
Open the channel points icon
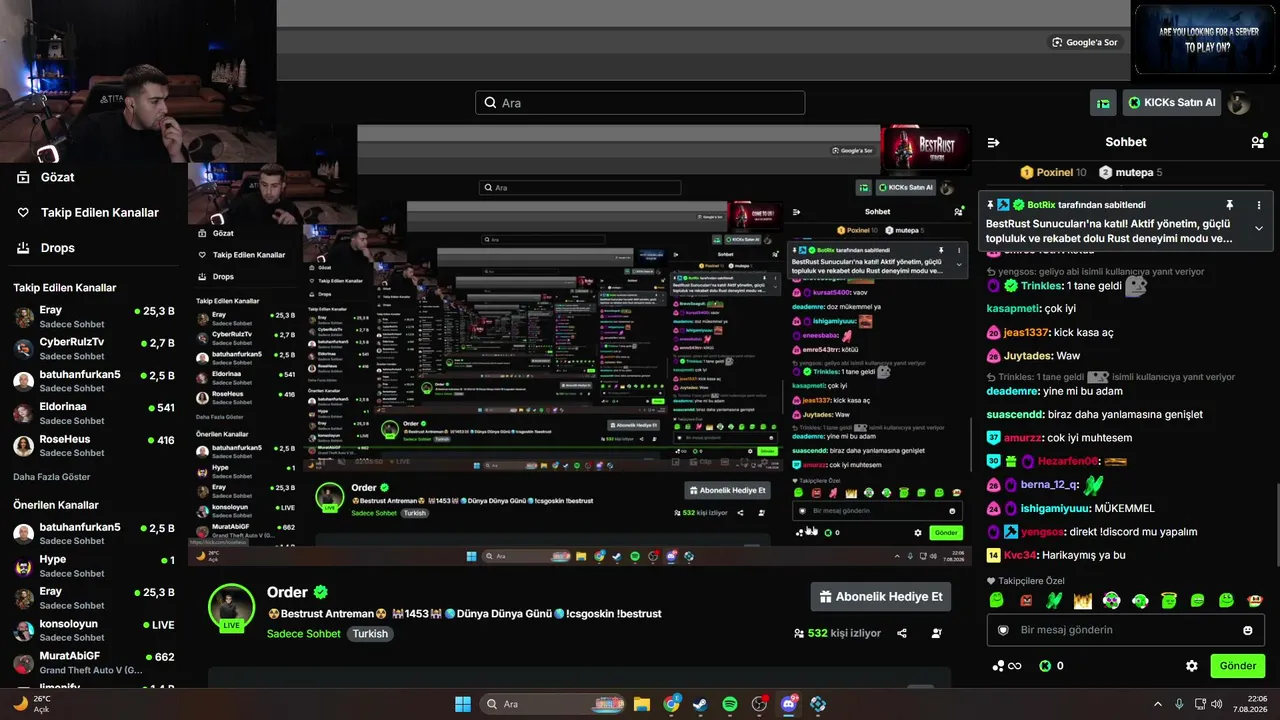click(x=1006, y=666)
